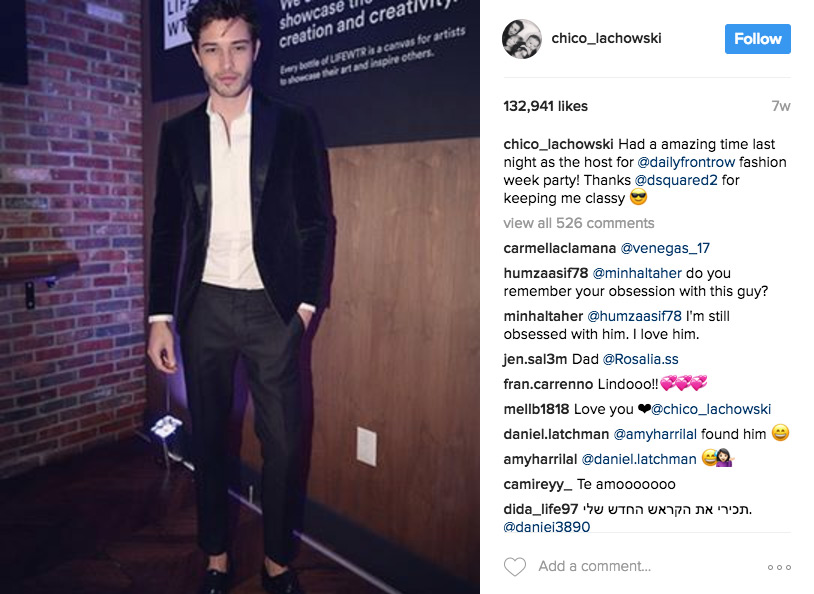The height and width of the screenshot is (594, 814).
Task: Click the Add a comment field
Action: (594, 566)
